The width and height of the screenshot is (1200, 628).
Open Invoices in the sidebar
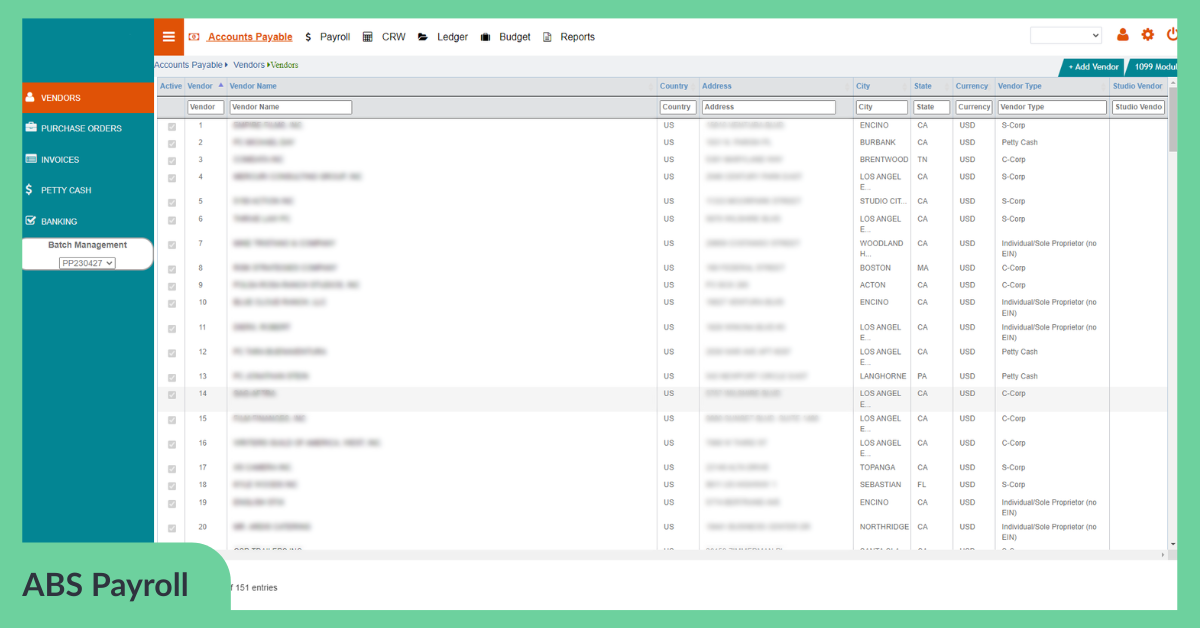point(87,159)
